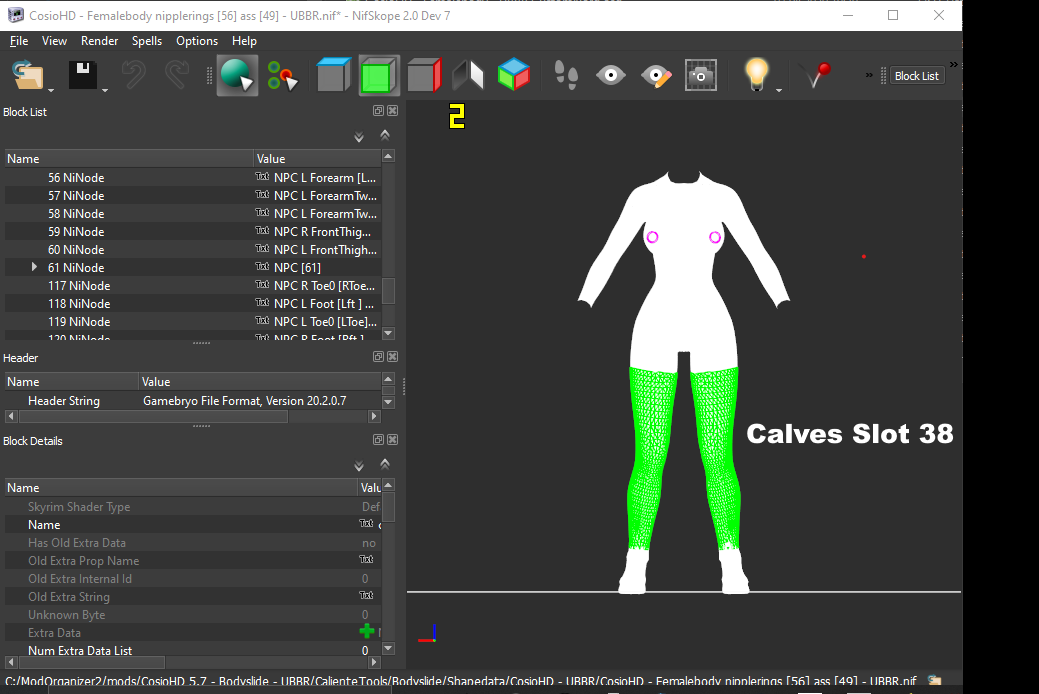
Task: Select the 119 NiNode row
Action: 193,321
